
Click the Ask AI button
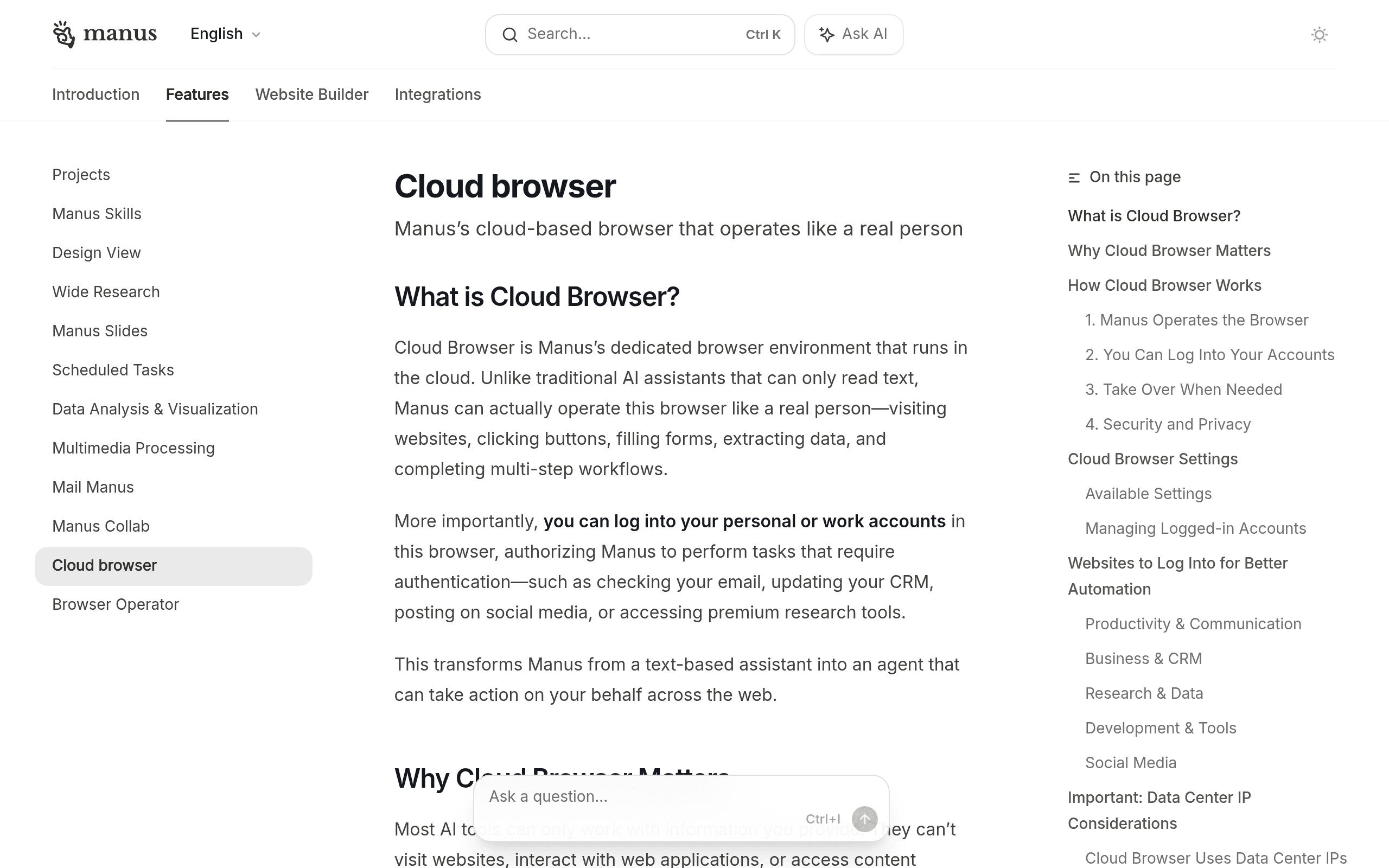[x=853, y=34]
